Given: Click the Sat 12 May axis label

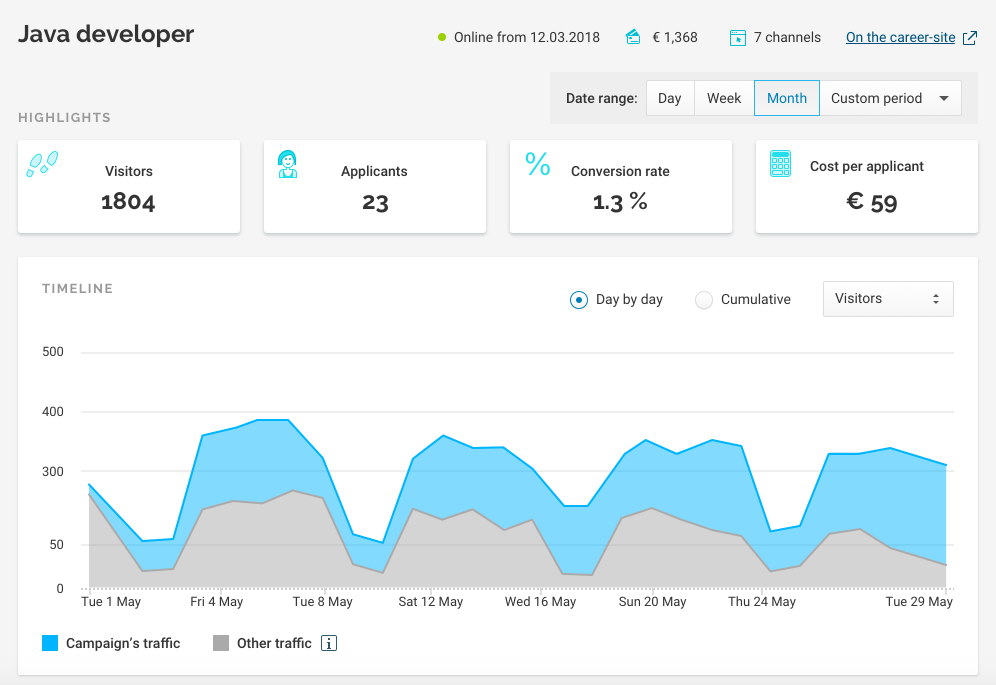Looking at the screenshot, I should [x=430, y=602].
